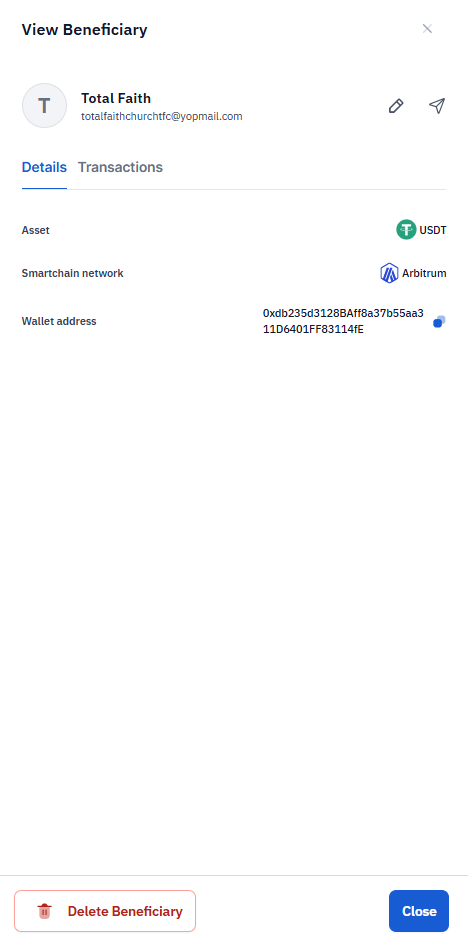Click the totalfaithchurchtfc@yopmail.com email
Viewport: 468px width, 946px height.
click(162, 116)
